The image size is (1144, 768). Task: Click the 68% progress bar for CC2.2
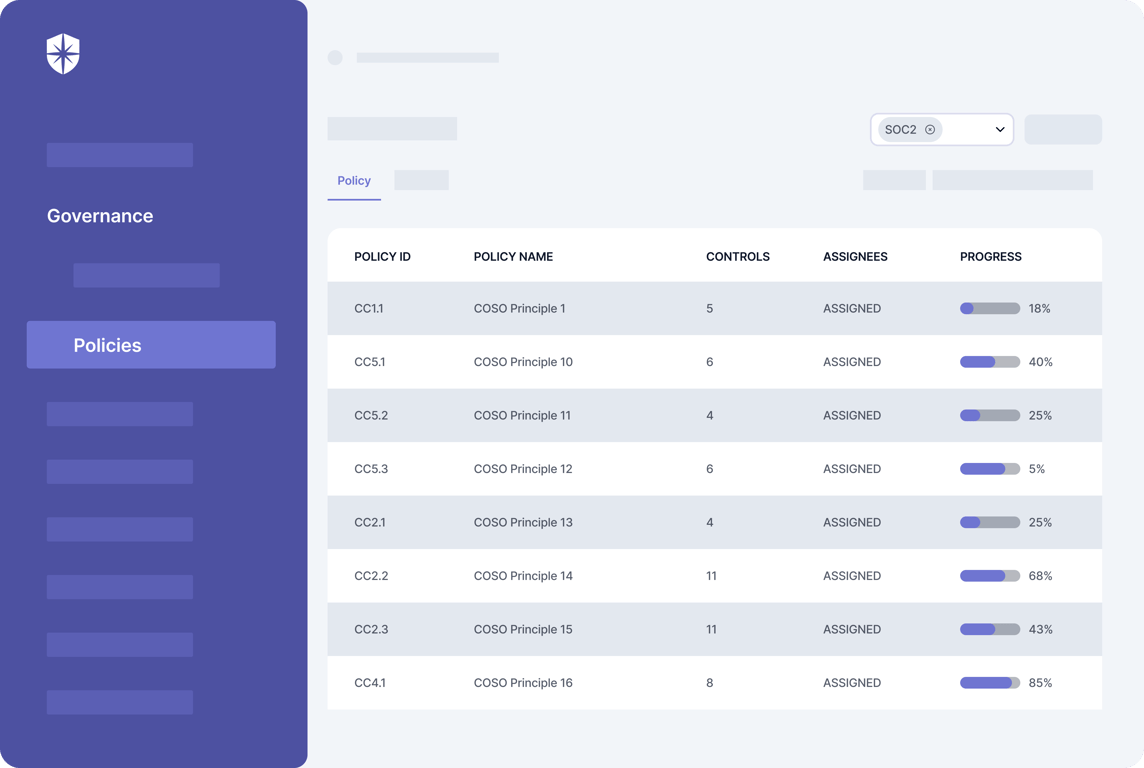pos(989,576)
